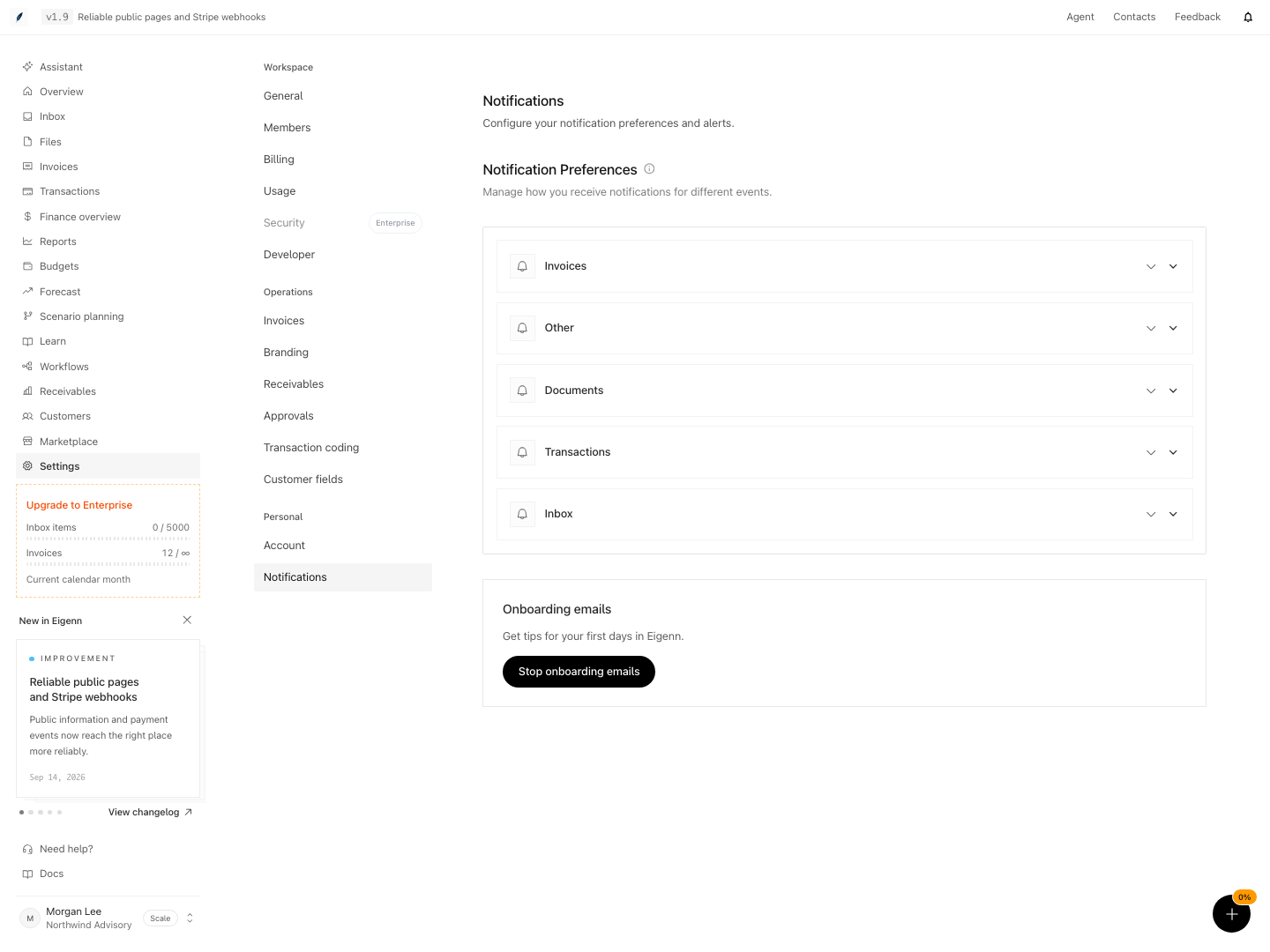Dismiss the New in Eigenn panel
Screen dimensions: 1270x952
[187, 620]
